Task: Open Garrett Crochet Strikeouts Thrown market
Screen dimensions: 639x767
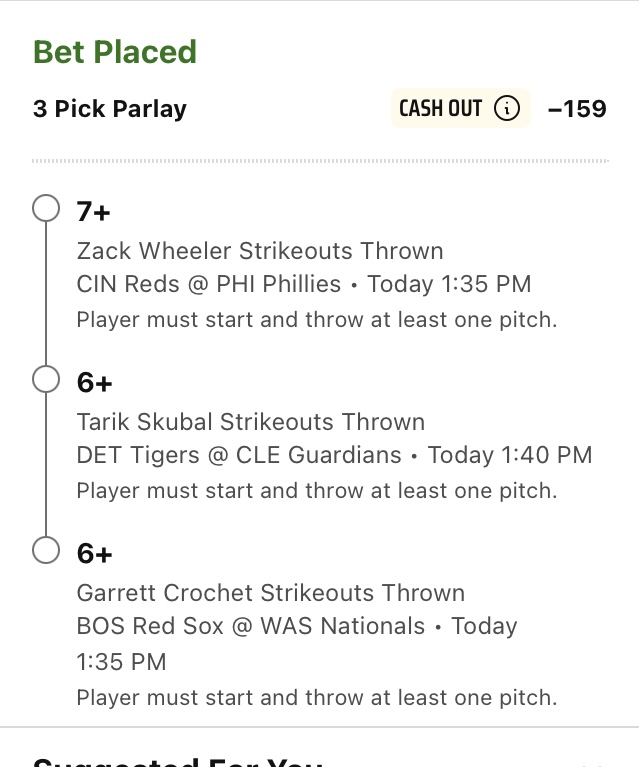Action: point(271,593)
